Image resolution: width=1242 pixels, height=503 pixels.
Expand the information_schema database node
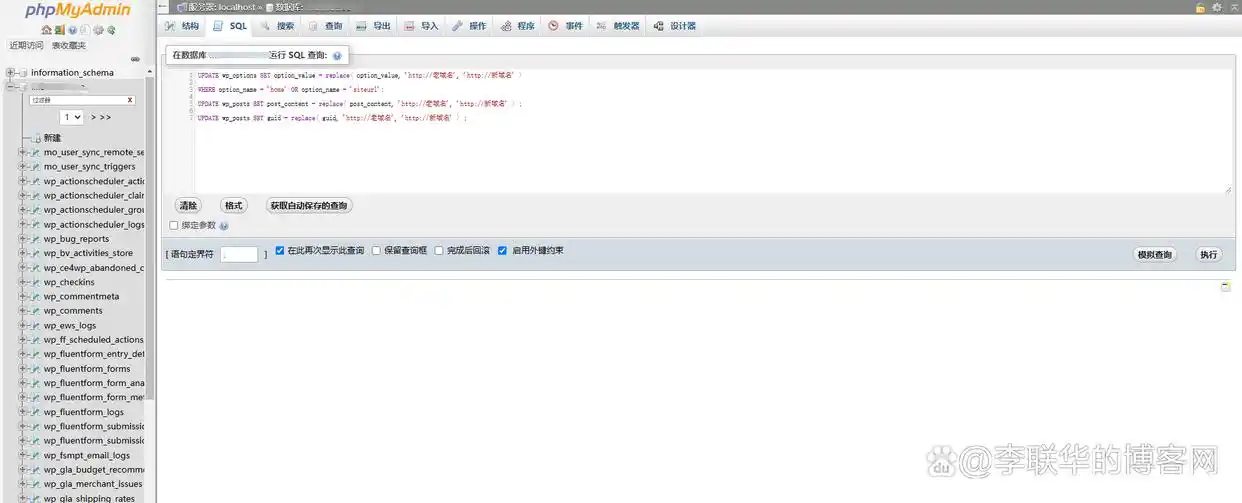click(x=10, y=73)
